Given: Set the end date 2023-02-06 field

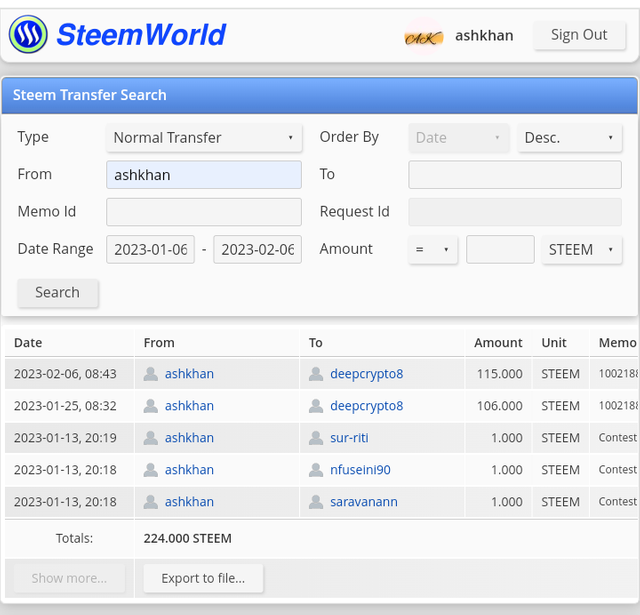Looking at the screenshot, I should (258, 249).
